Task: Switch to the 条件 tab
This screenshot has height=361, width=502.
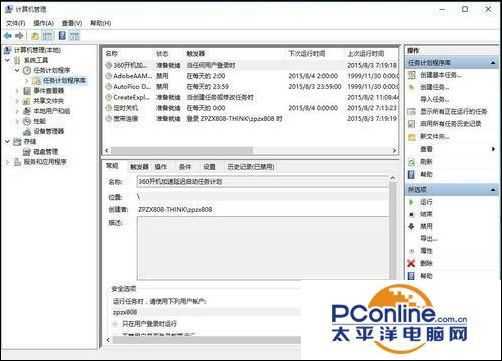Action: pos(185,167)
